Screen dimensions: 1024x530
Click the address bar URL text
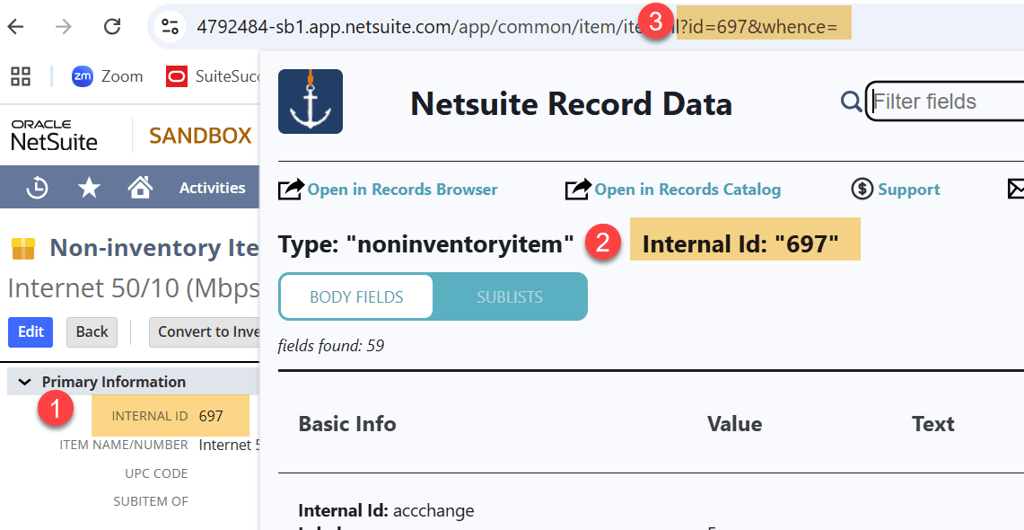pyautogui.click(x=516, y=26)
